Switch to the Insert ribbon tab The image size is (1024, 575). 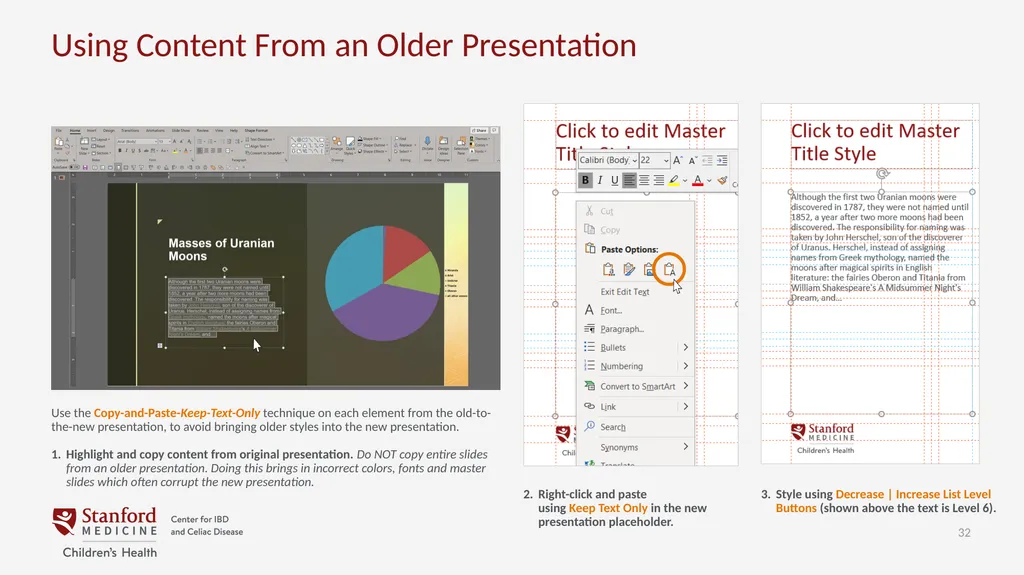[91, 130]
